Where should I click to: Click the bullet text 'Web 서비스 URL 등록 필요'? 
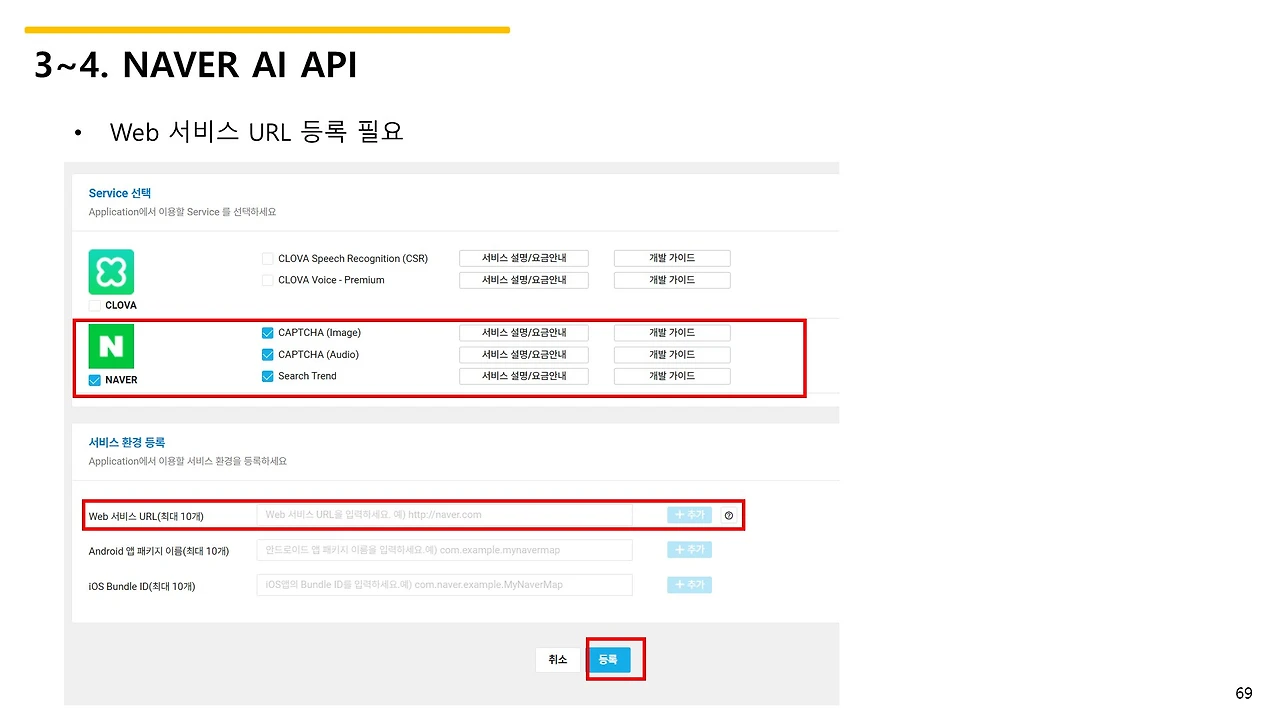[257, 132]
